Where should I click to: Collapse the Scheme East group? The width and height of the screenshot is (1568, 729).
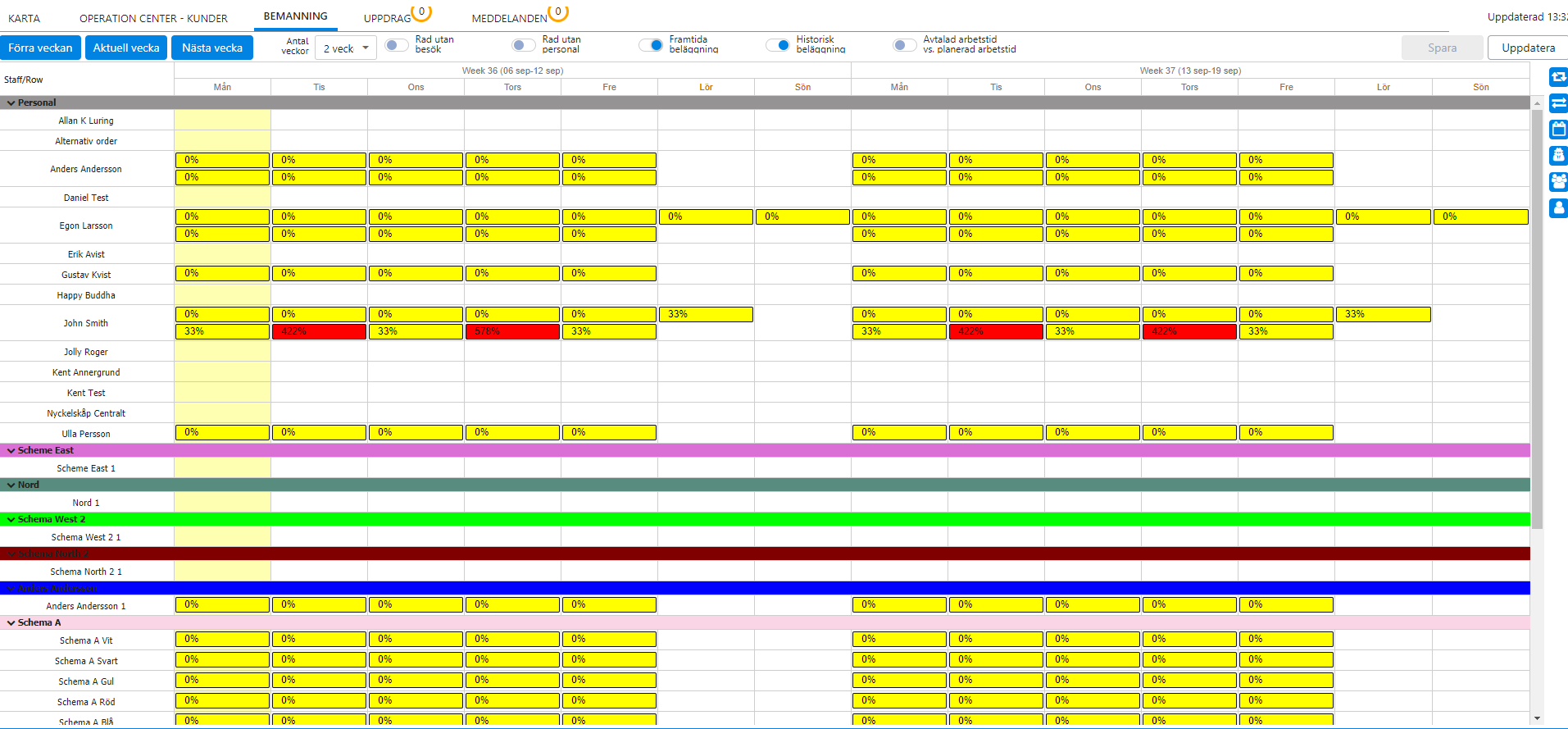[11, 451]
